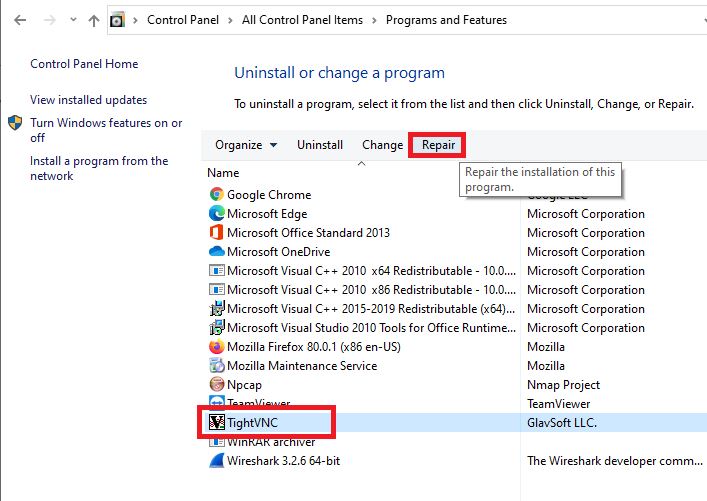Click Microsoft Corporation publisher for OneDrive
The width and height of the screenshot is (707, 501).
tap(586, 251)
